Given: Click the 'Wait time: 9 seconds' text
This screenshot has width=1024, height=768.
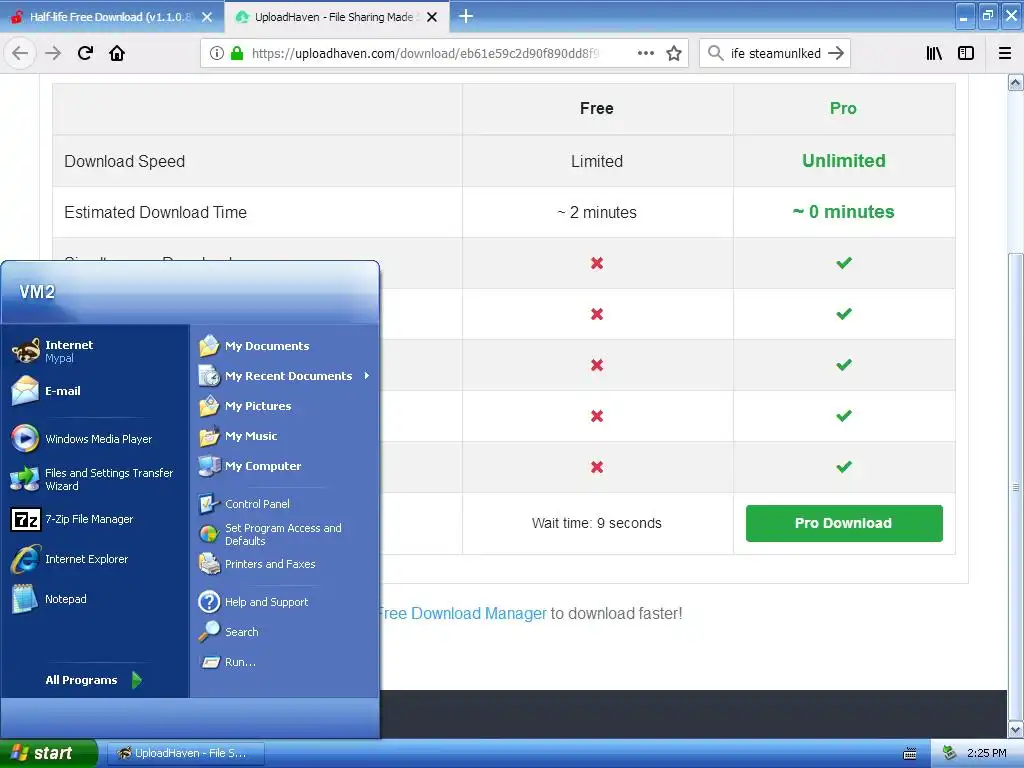Looking at the screenshot, I should point(596,523).
